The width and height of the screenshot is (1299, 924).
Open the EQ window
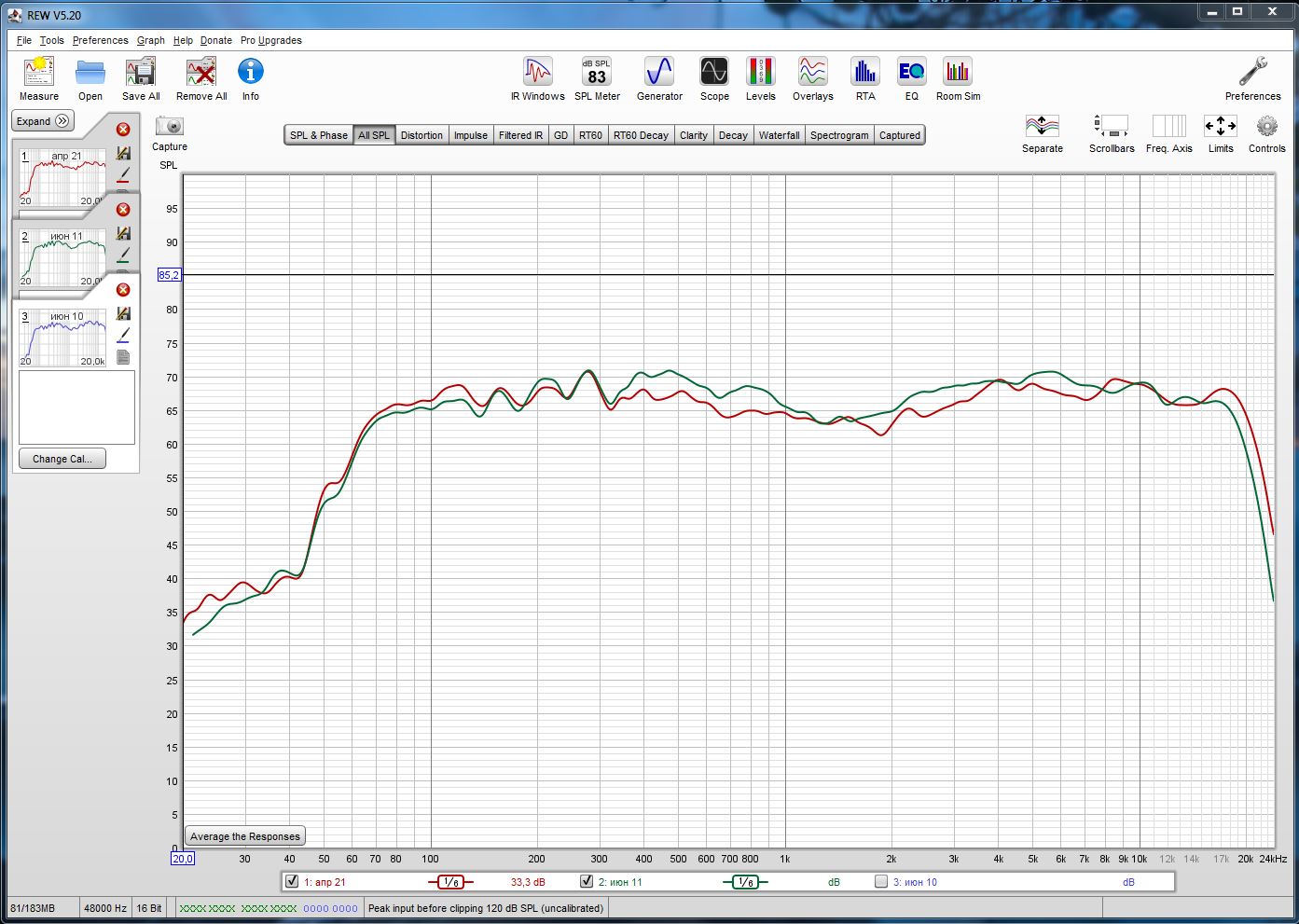[911, 73]
